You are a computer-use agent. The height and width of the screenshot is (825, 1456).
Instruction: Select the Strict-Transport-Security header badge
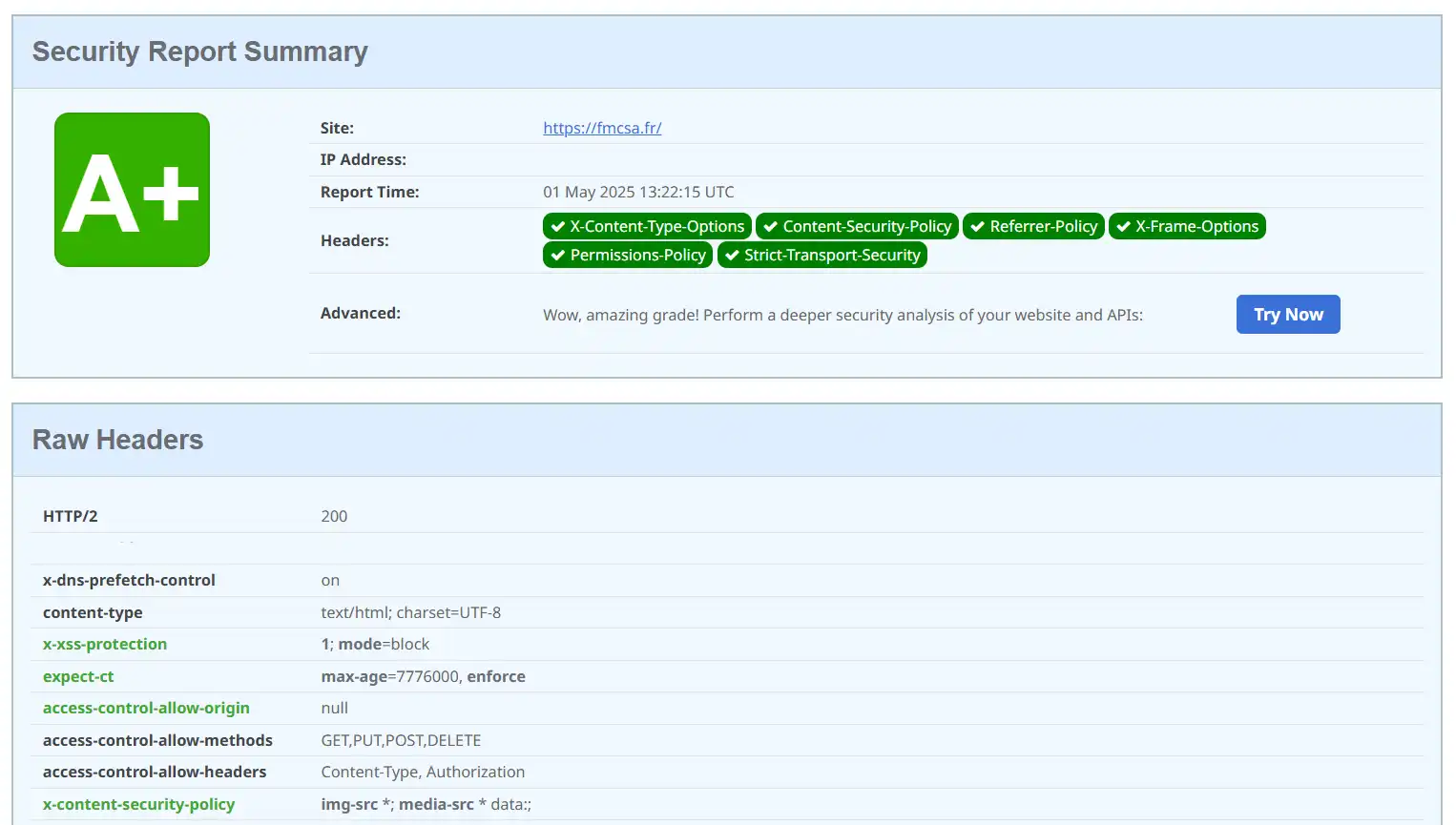(822, 255)
